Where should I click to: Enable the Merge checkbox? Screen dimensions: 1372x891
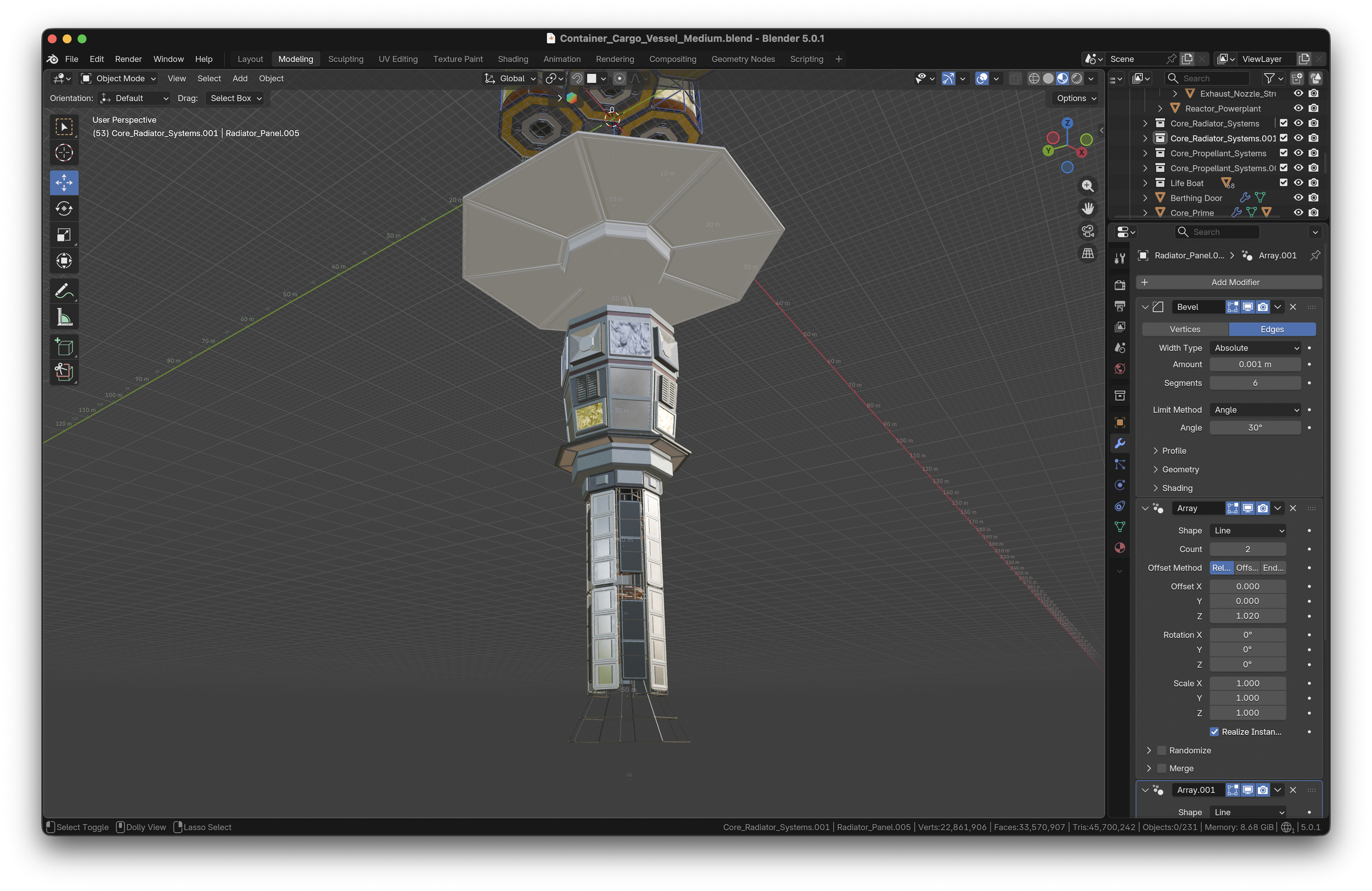pyautogui.click(x=1162, y=769)
